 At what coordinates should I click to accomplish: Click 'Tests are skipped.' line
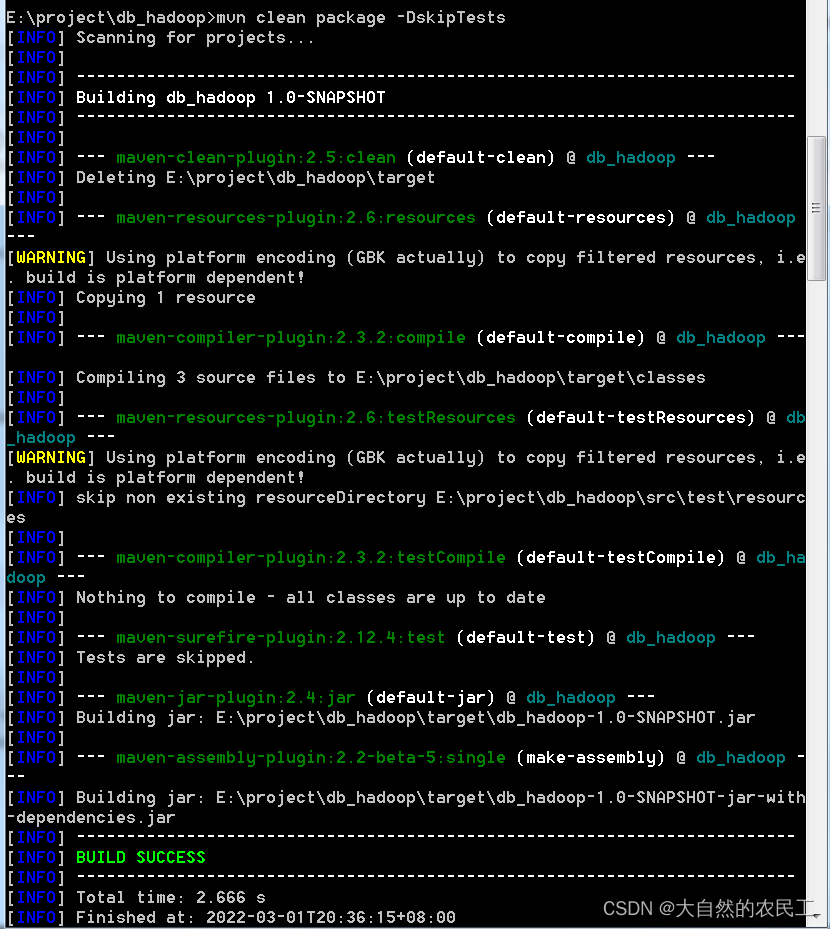(x=165, y=658)
